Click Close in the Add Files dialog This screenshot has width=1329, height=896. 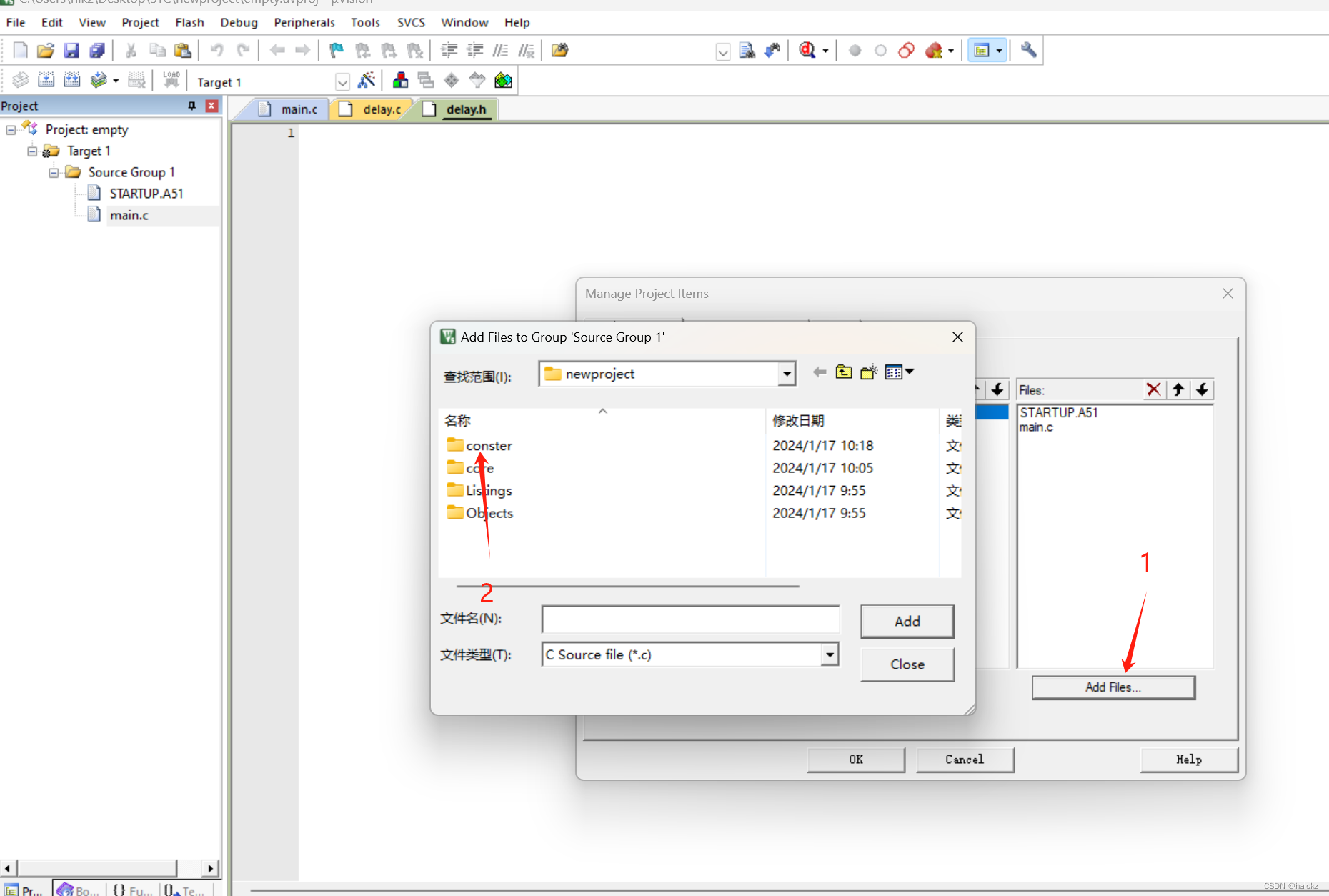[x=907, y=664]
